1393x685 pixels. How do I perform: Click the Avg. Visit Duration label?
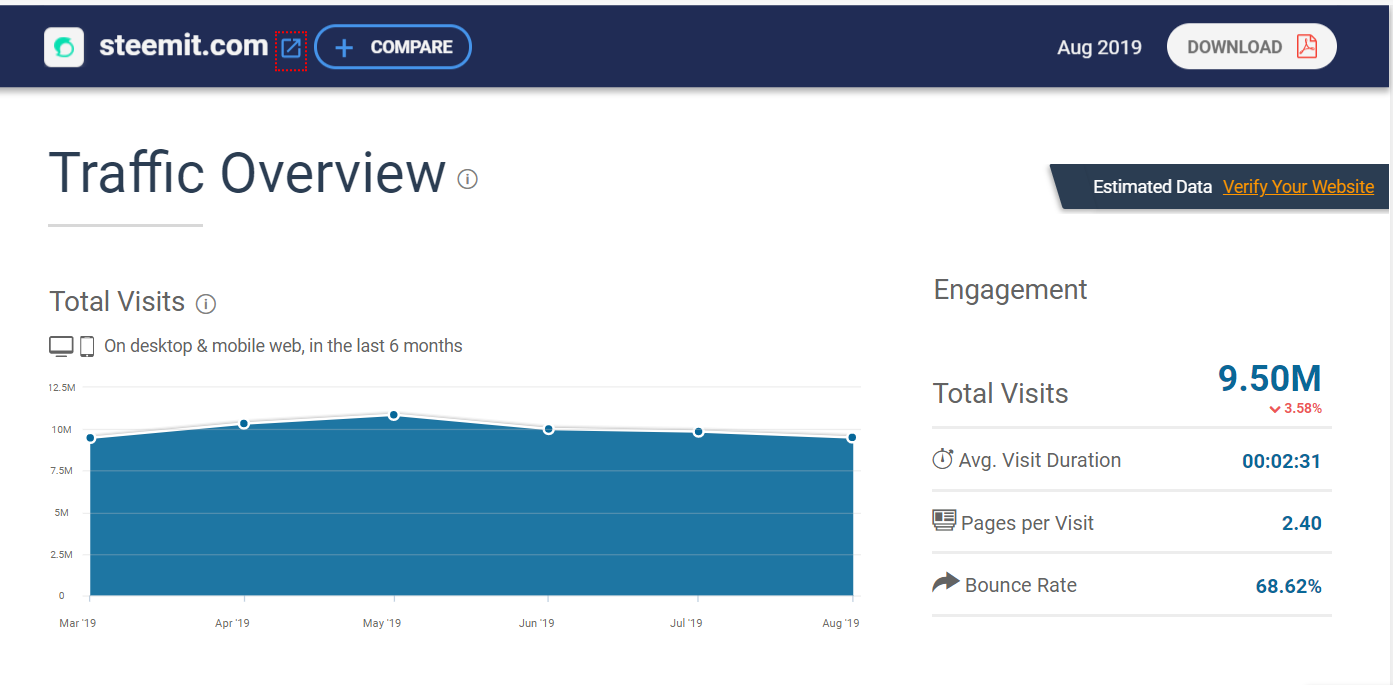click(x=1040, y=461)
